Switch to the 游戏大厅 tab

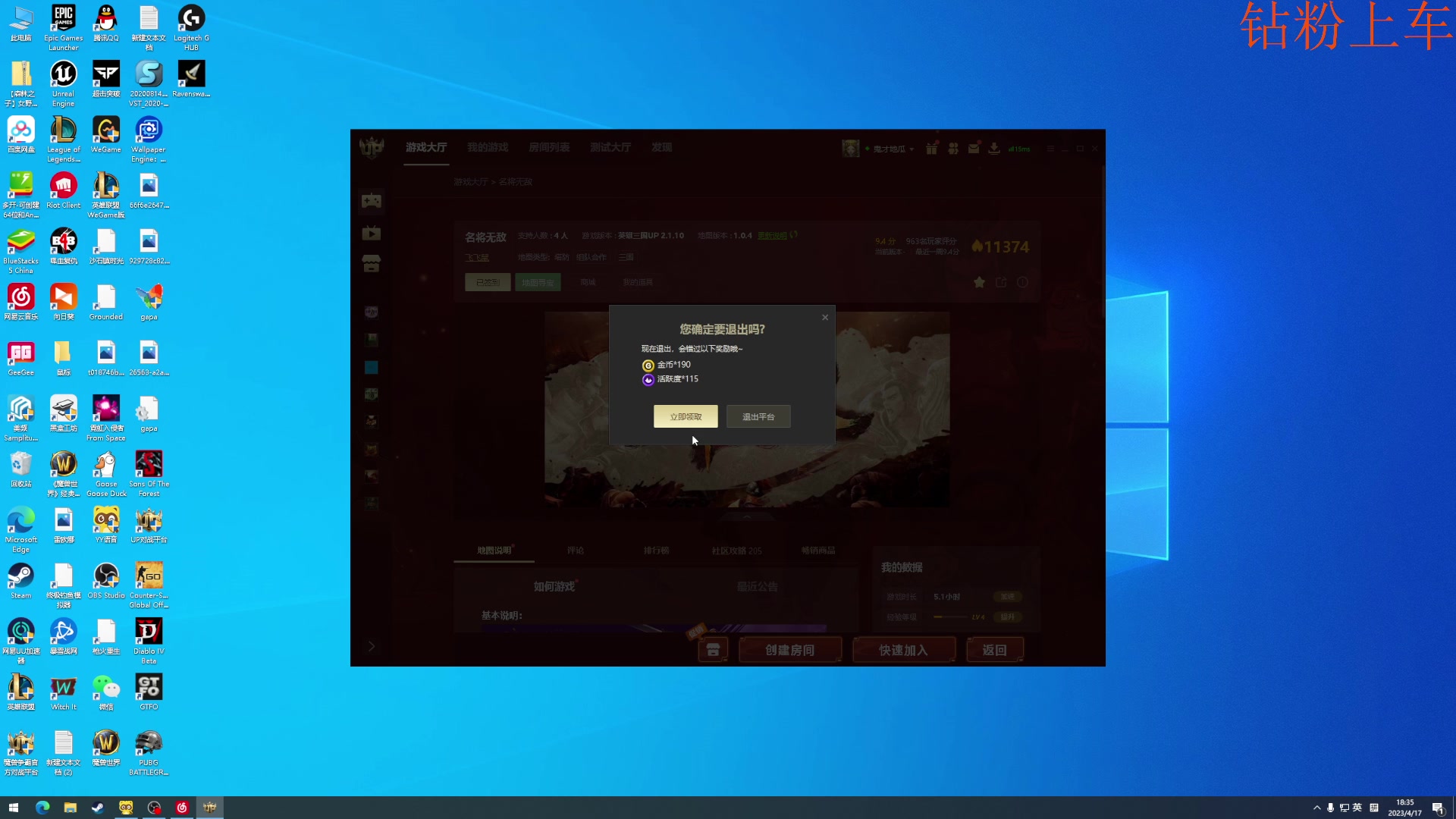coord(426,147)
